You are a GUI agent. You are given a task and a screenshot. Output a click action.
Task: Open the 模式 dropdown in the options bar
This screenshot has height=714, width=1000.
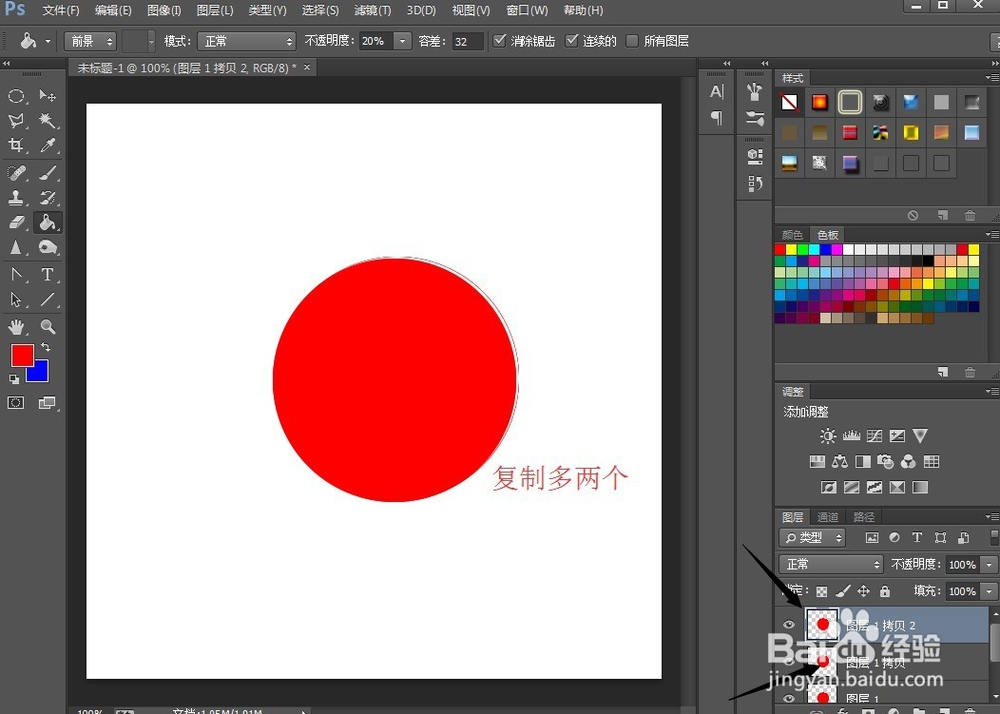pos(246,41)
